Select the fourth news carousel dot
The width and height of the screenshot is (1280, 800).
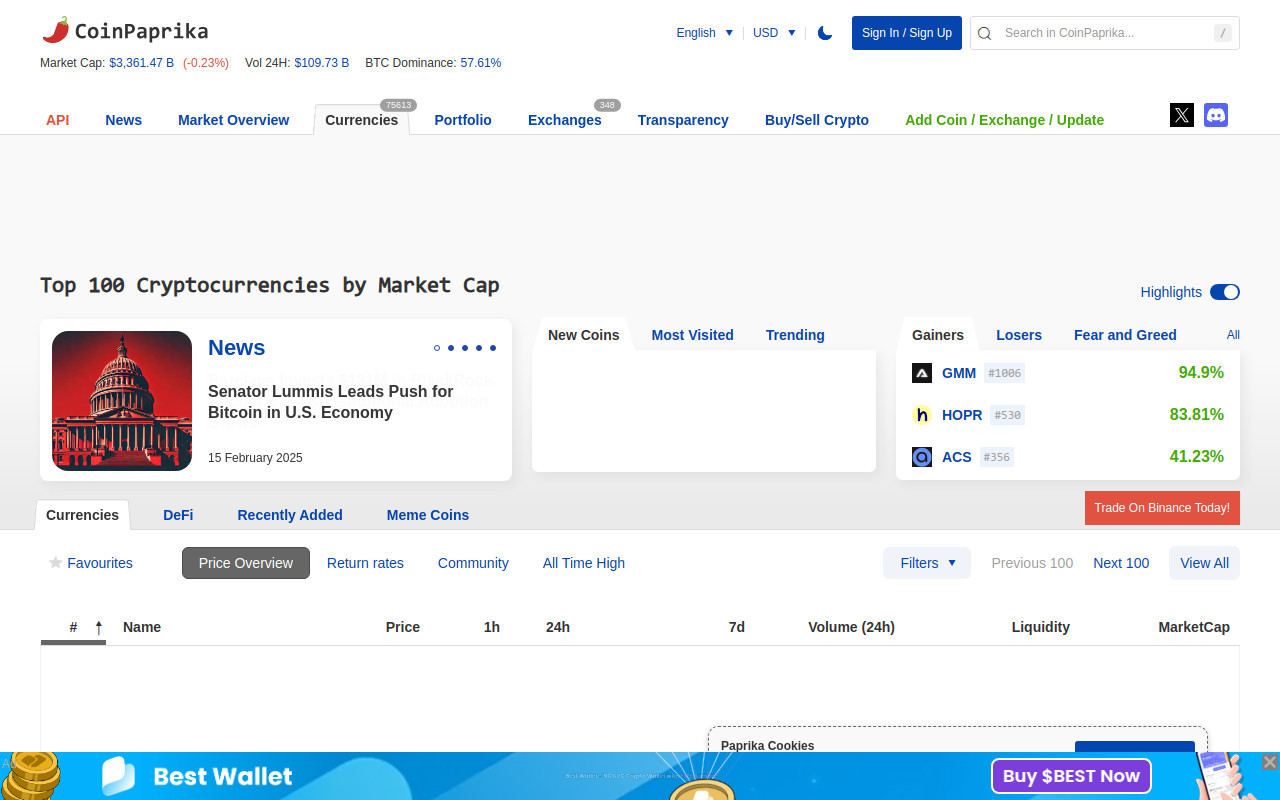(x=479, y=348)
